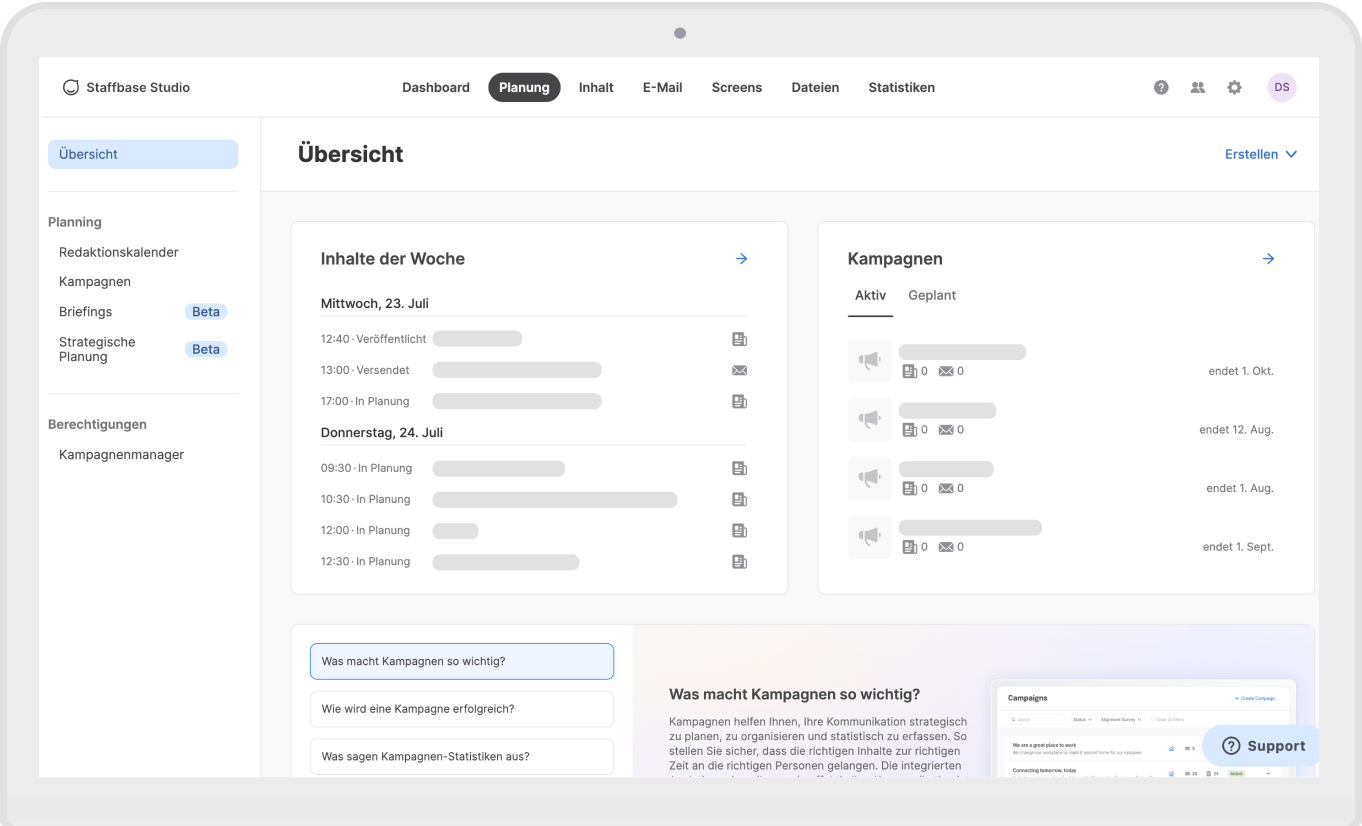Open Kampagnen in sidebar

pyautogui.click(x=95, y=282)
